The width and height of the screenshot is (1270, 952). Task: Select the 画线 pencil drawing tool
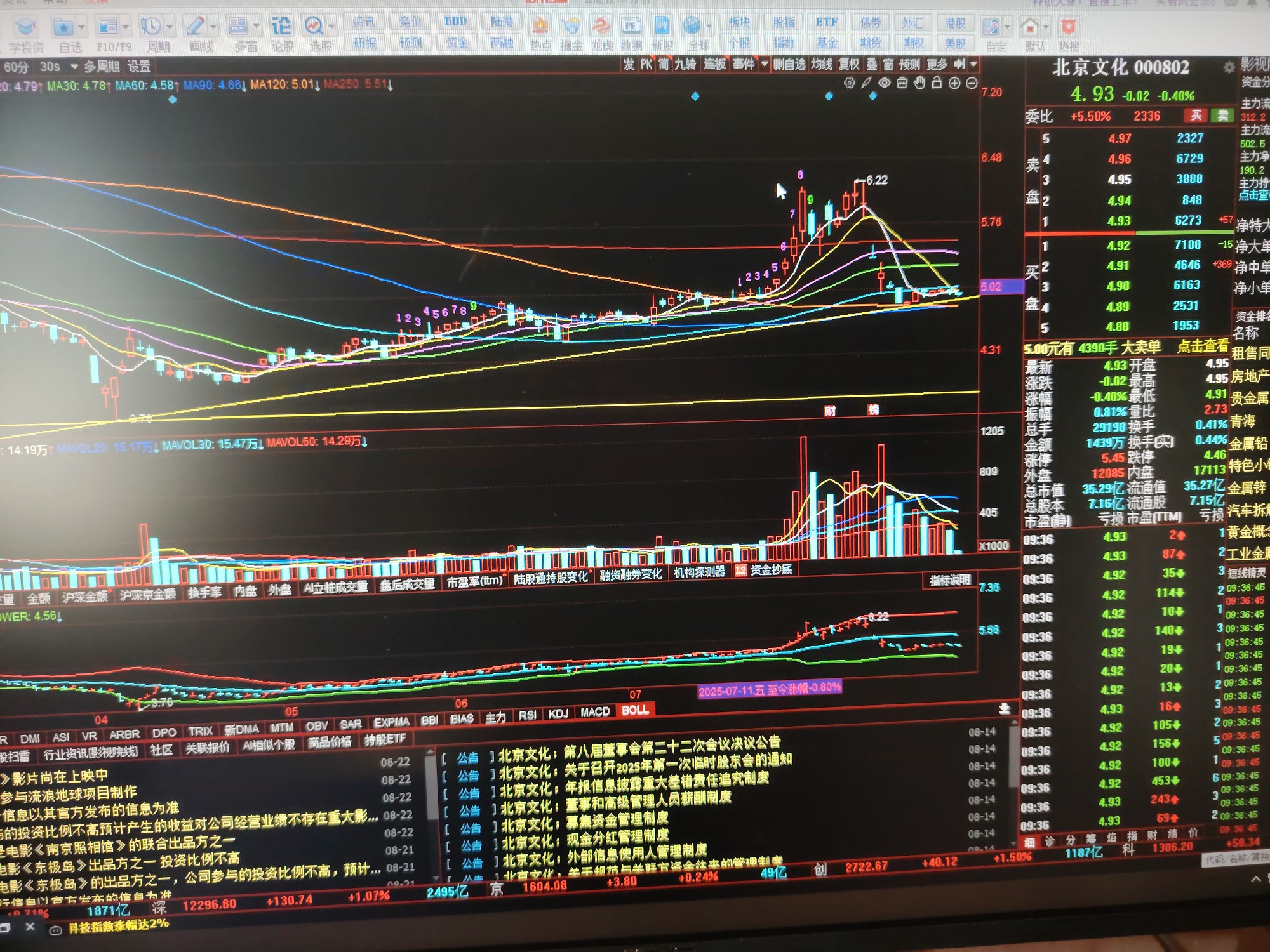click(x=195, y=27)
